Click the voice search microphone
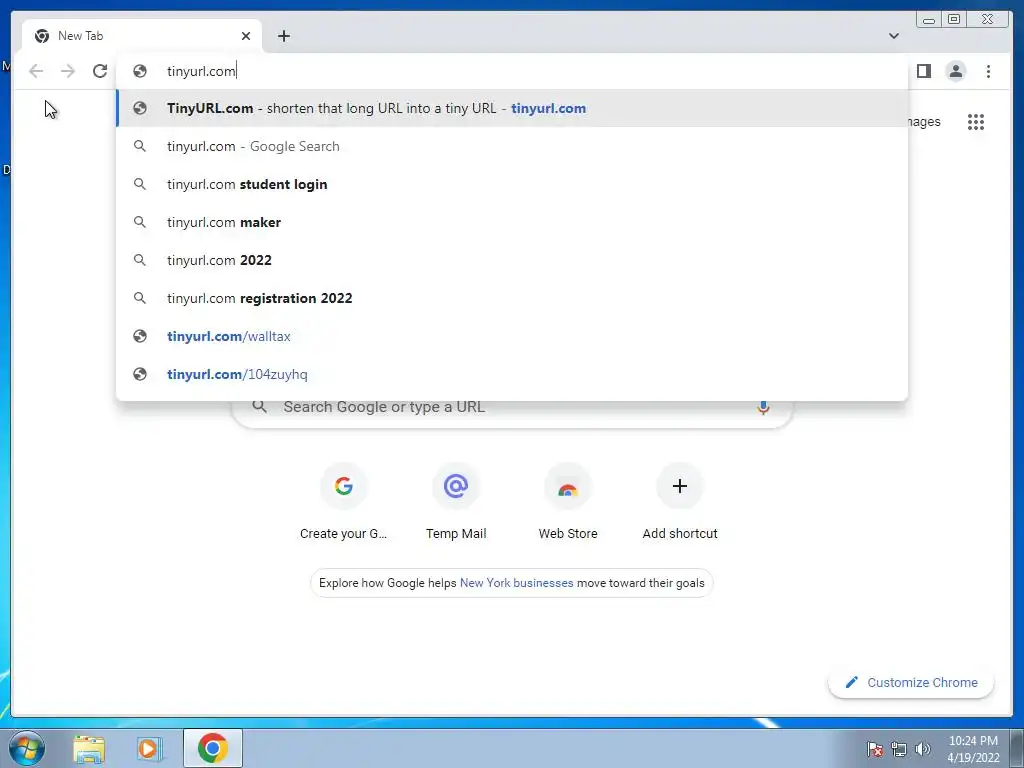 [x=763, y=407]
